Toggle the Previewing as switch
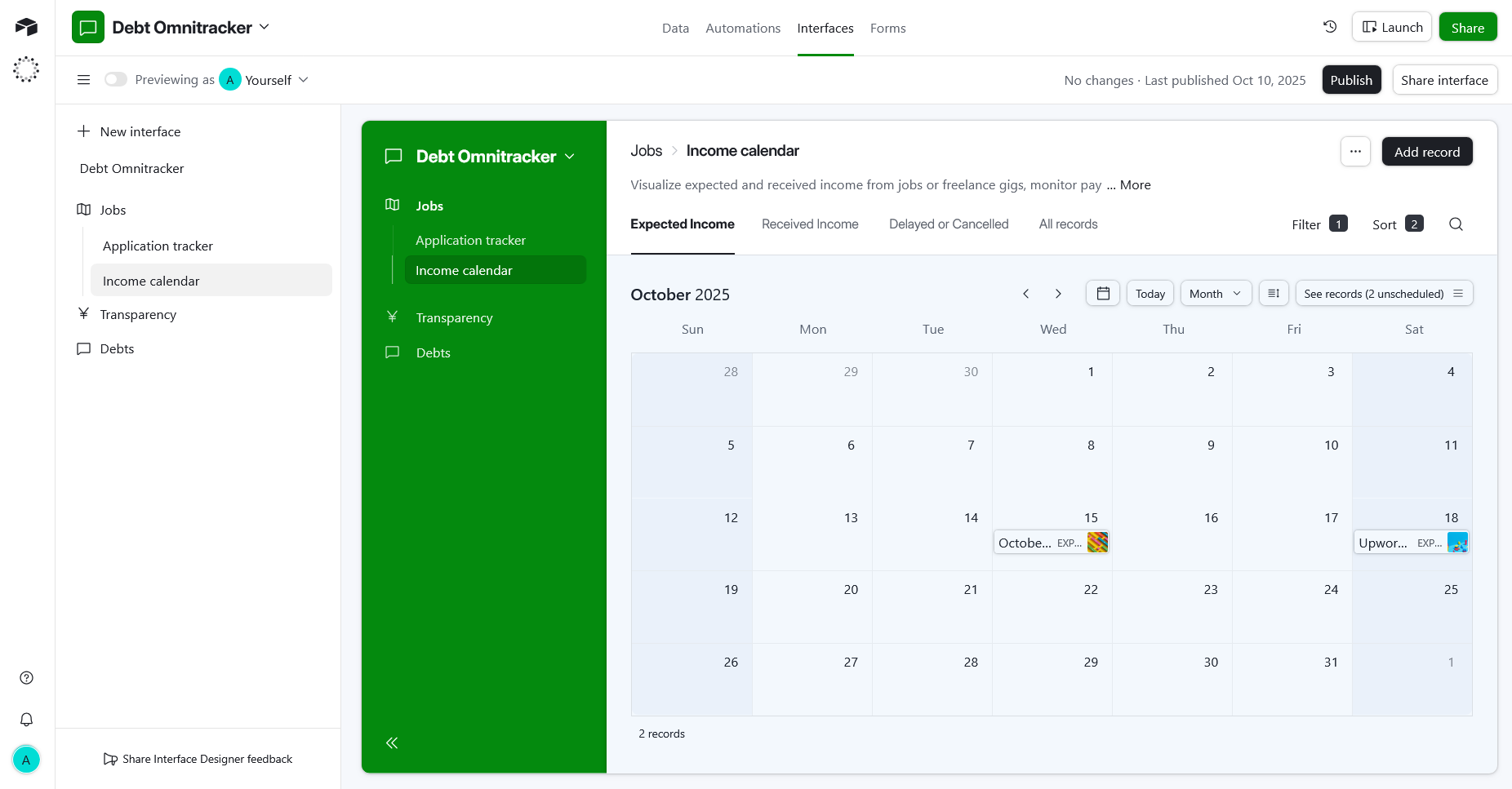 pyautogui.click(x=116, y=80)
